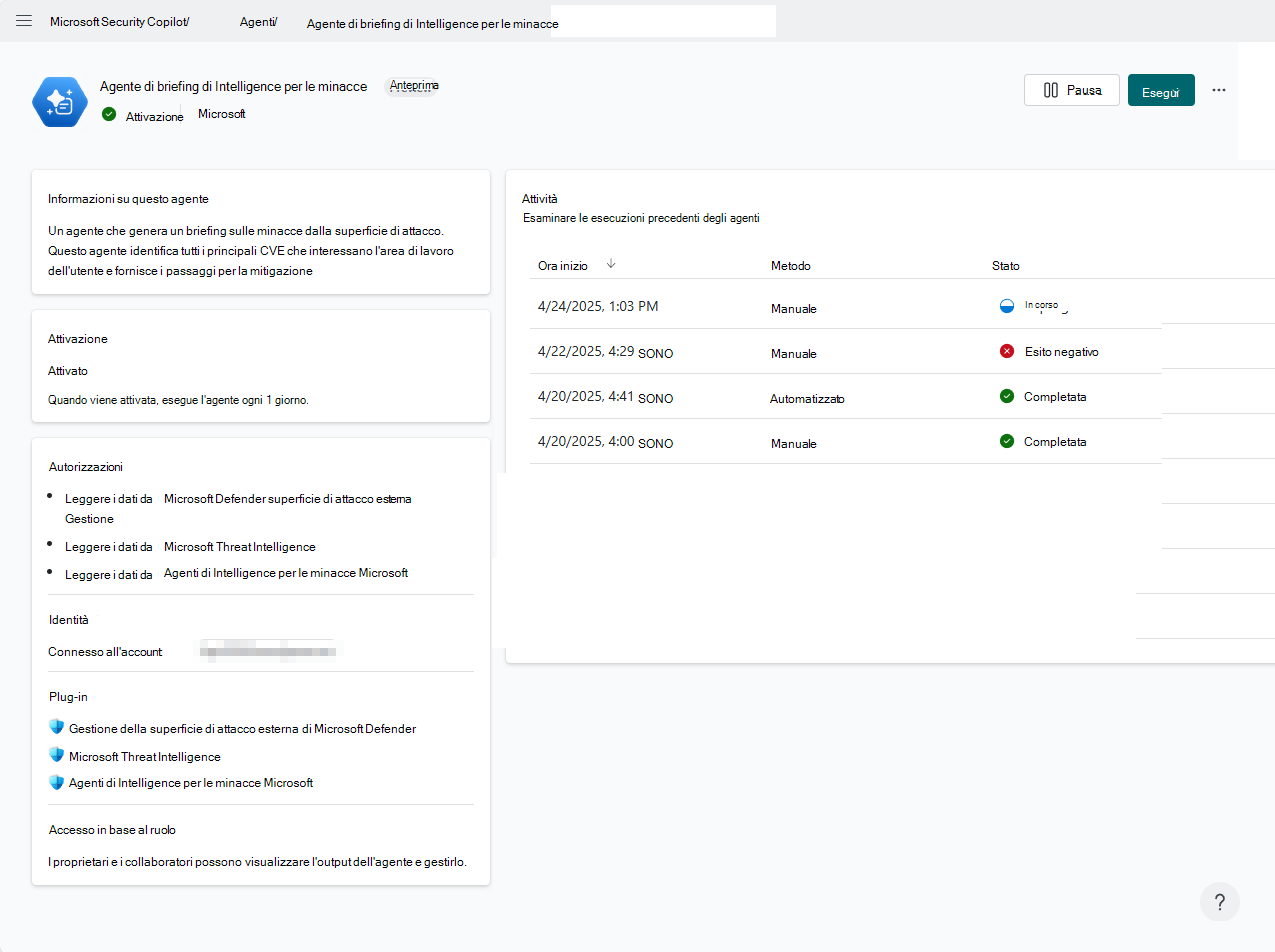Click the Plug-in heading
This screenshot has width=1275, height=952.
tap(69, 696)
